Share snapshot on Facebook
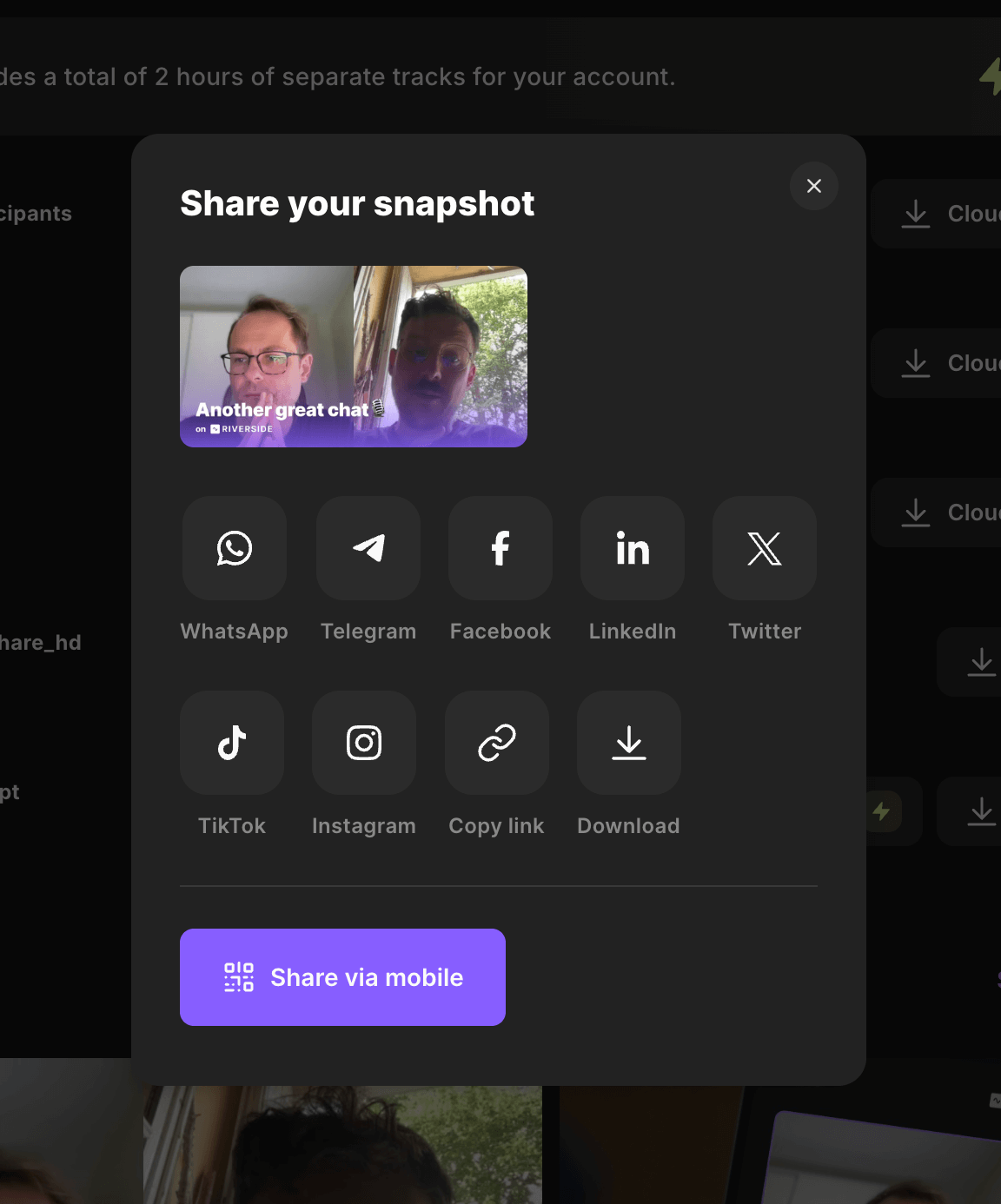The width and height of the screenshot is (1001, 1204). (500, 549)
